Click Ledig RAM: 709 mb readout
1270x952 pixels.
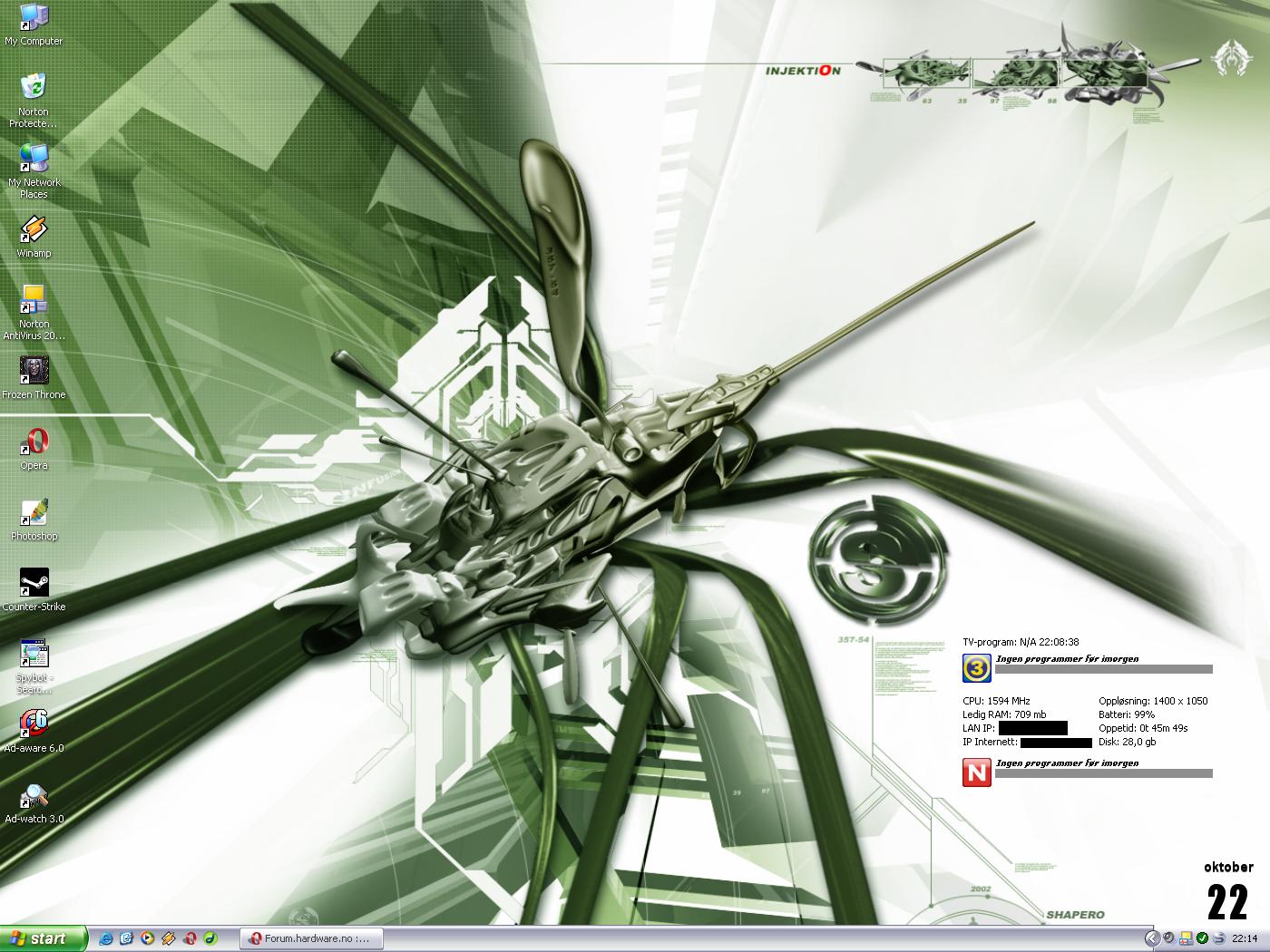tap(1004, 714)
